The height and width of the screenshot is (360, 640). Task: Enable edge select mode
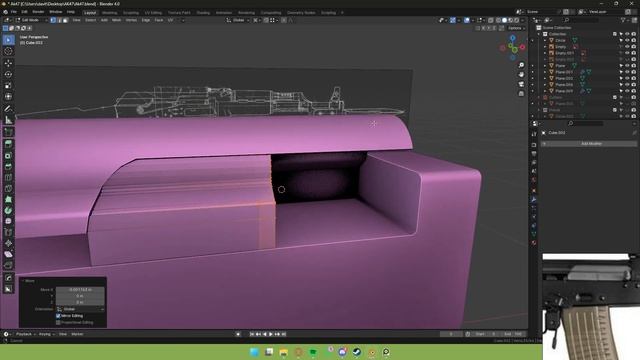[x=59, y=20]
